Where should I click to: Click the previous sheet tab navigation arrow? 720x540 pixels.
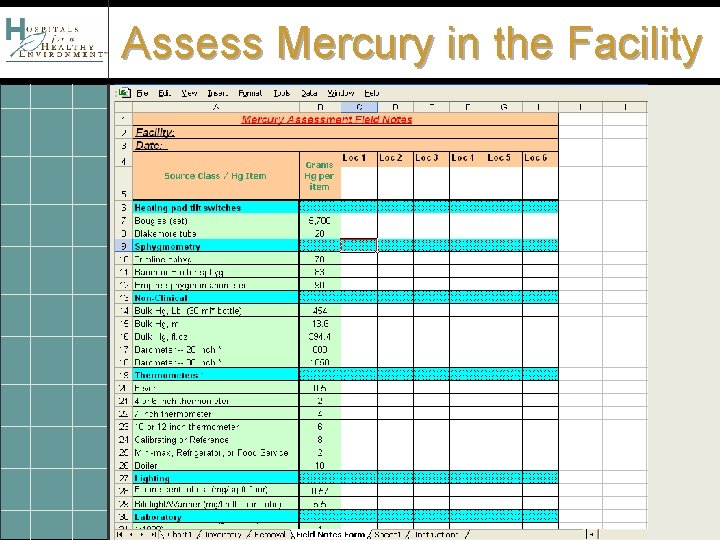(x=131, y=534)
